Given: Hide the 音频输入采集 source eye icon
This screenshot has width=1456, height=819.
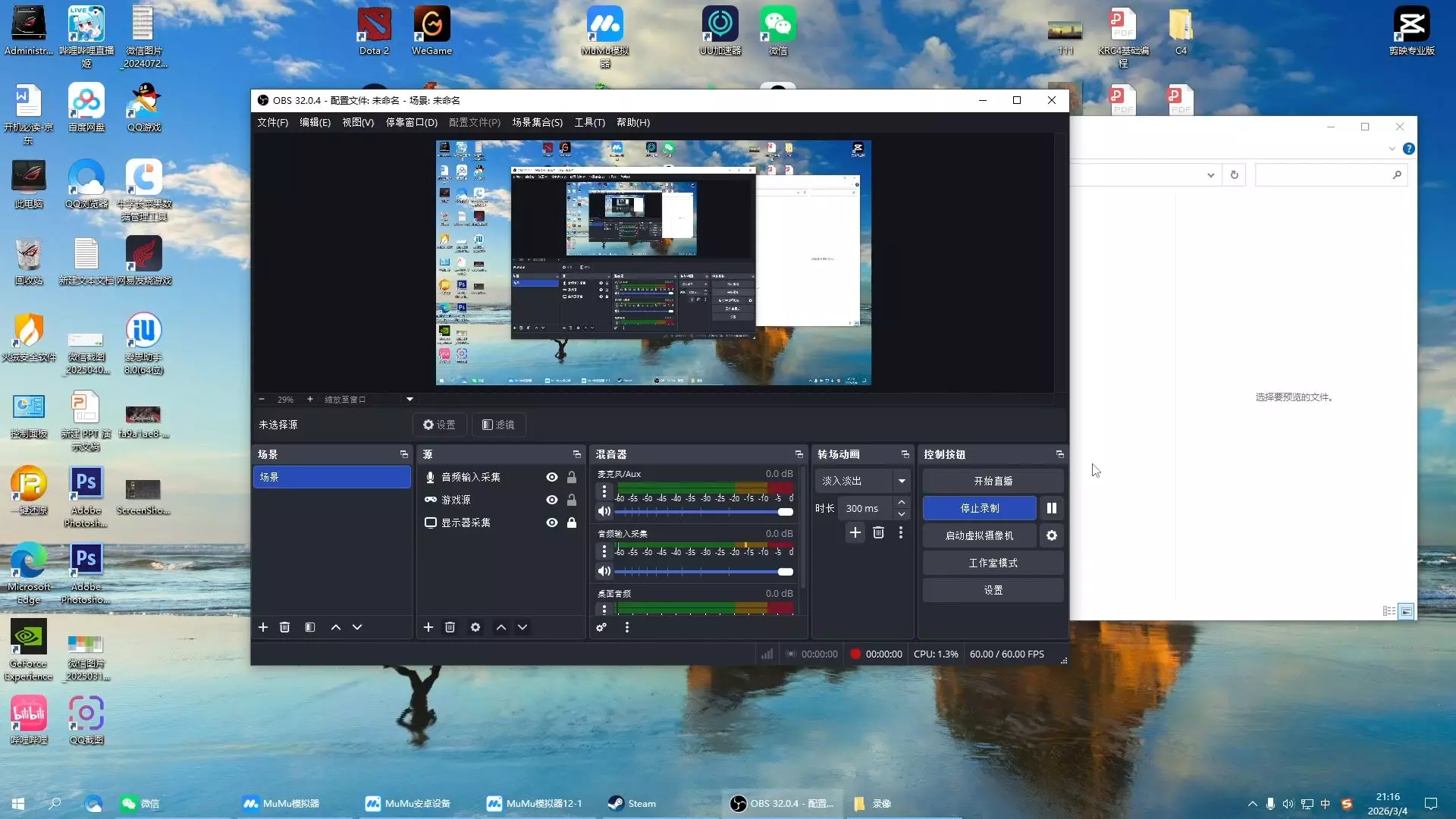Looking at the screenshot, I should [552, 477].
